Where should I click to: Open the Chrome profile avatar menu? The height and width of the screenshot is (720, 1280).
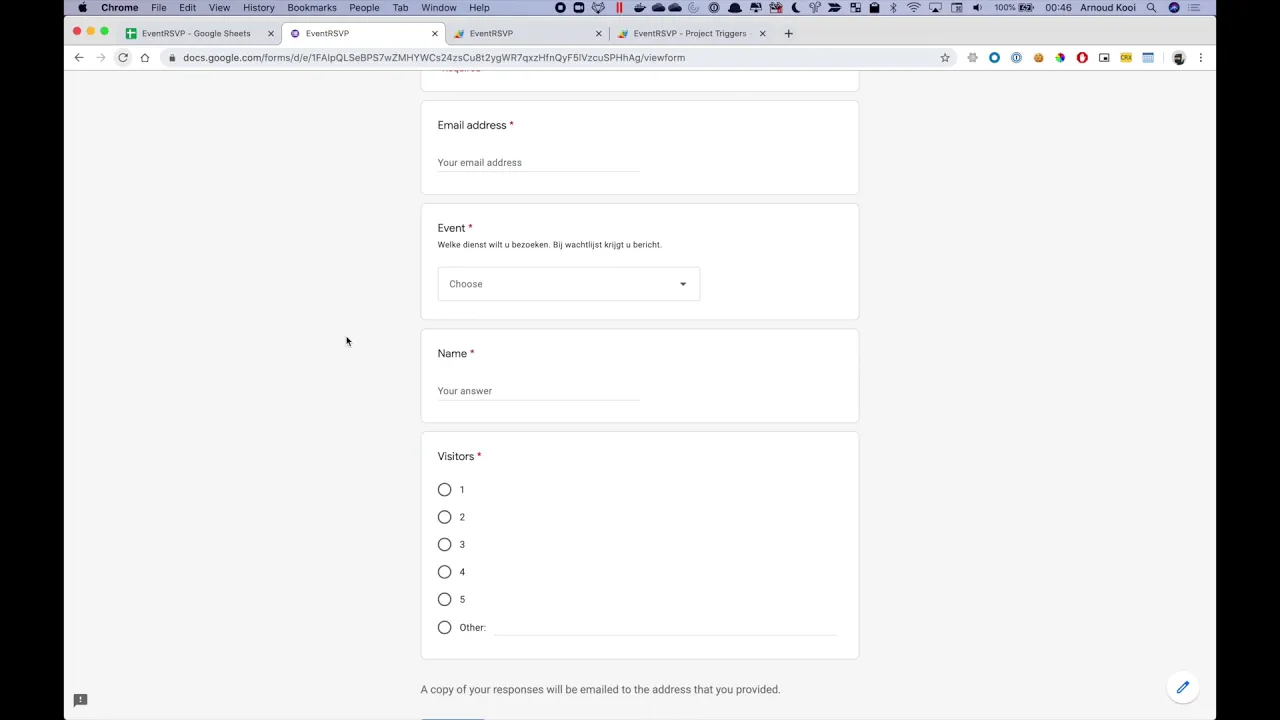[1178, 57]
